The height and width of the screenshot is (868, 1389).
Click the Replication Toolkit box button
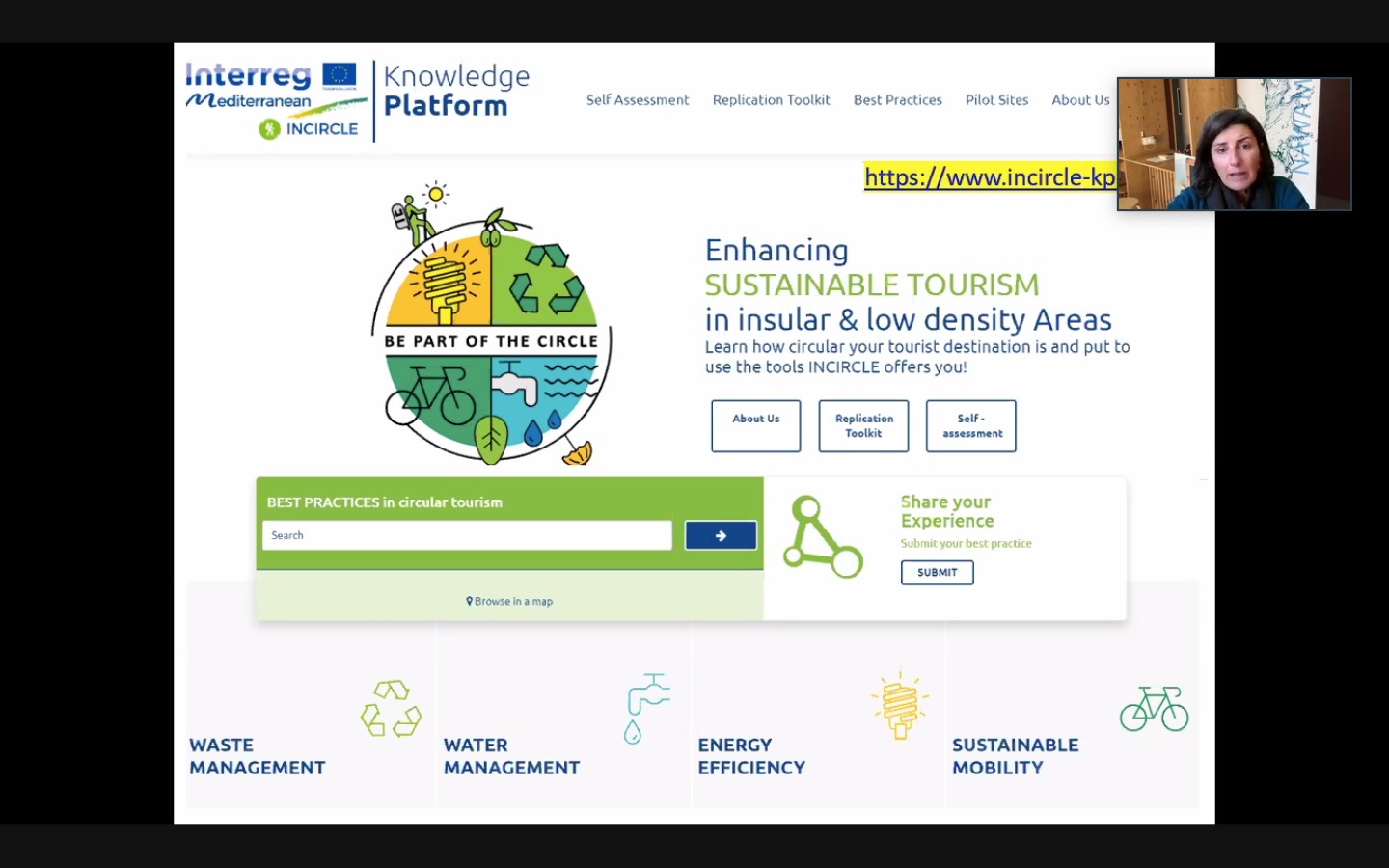(863, 425)
